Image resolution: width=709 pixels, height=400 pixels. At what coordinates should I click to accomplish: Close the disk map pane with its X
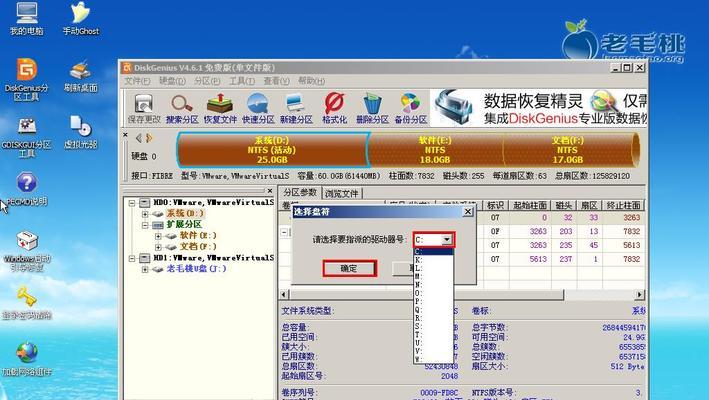pyautogui.click(x=126, y=135)
